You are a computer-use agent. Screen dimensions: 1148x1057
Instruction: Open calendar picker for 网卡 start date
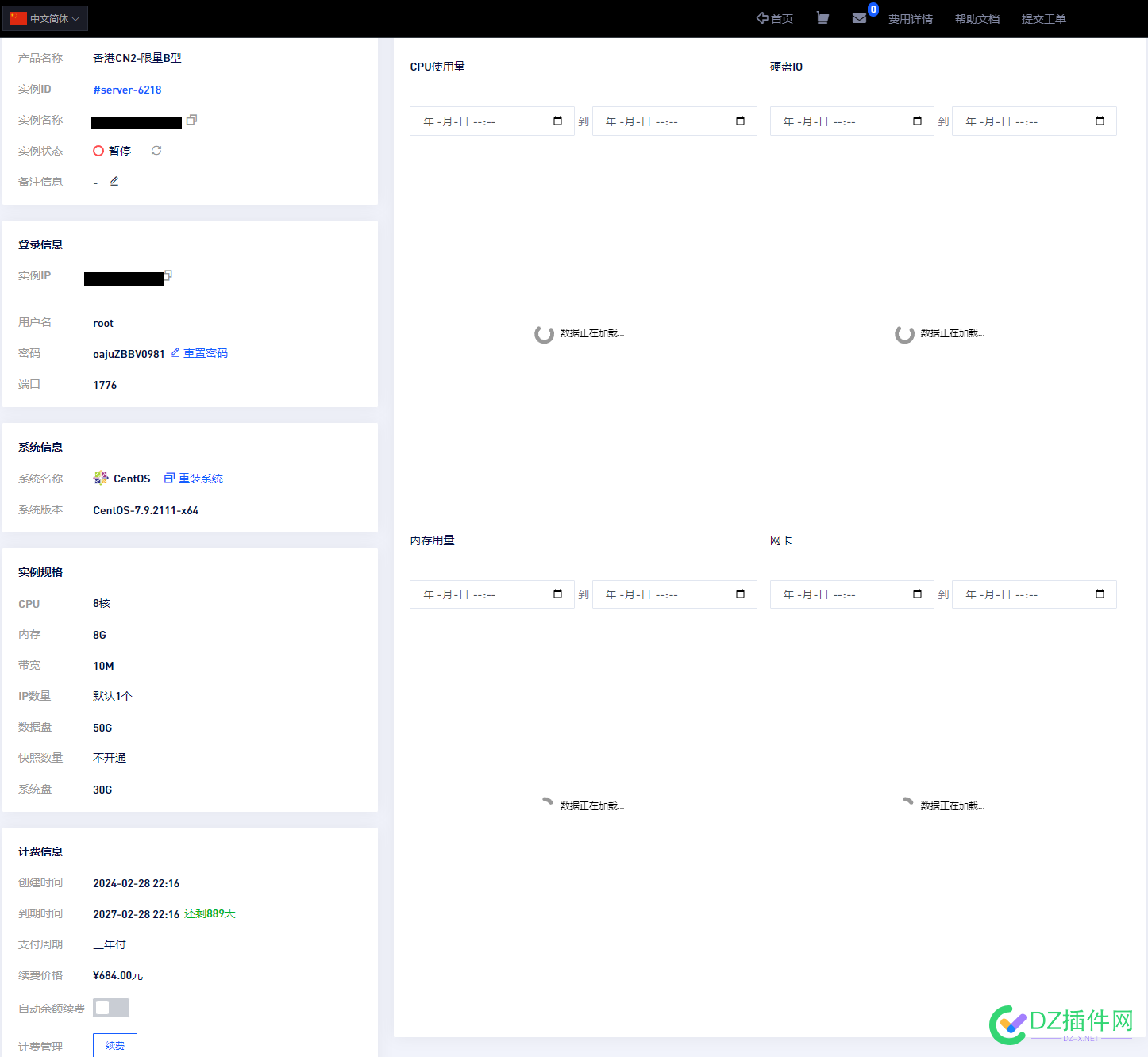click(x=917, y=594)
